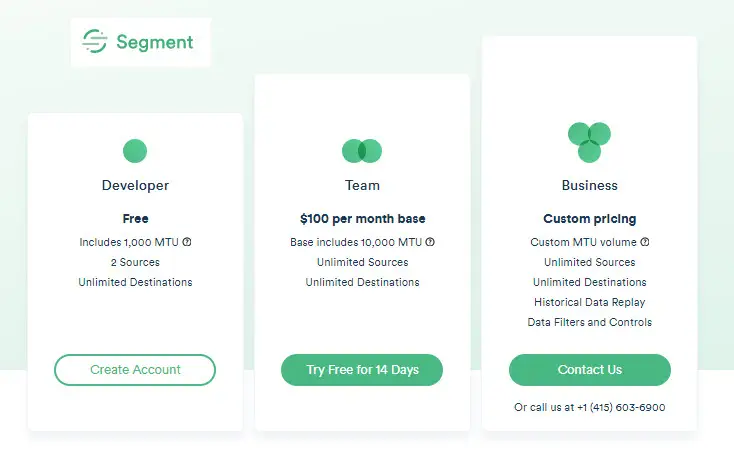Click Historical Data Replay feature text
Screen dimensions: 734x450
pyautogui.click(x=590, y=302)
